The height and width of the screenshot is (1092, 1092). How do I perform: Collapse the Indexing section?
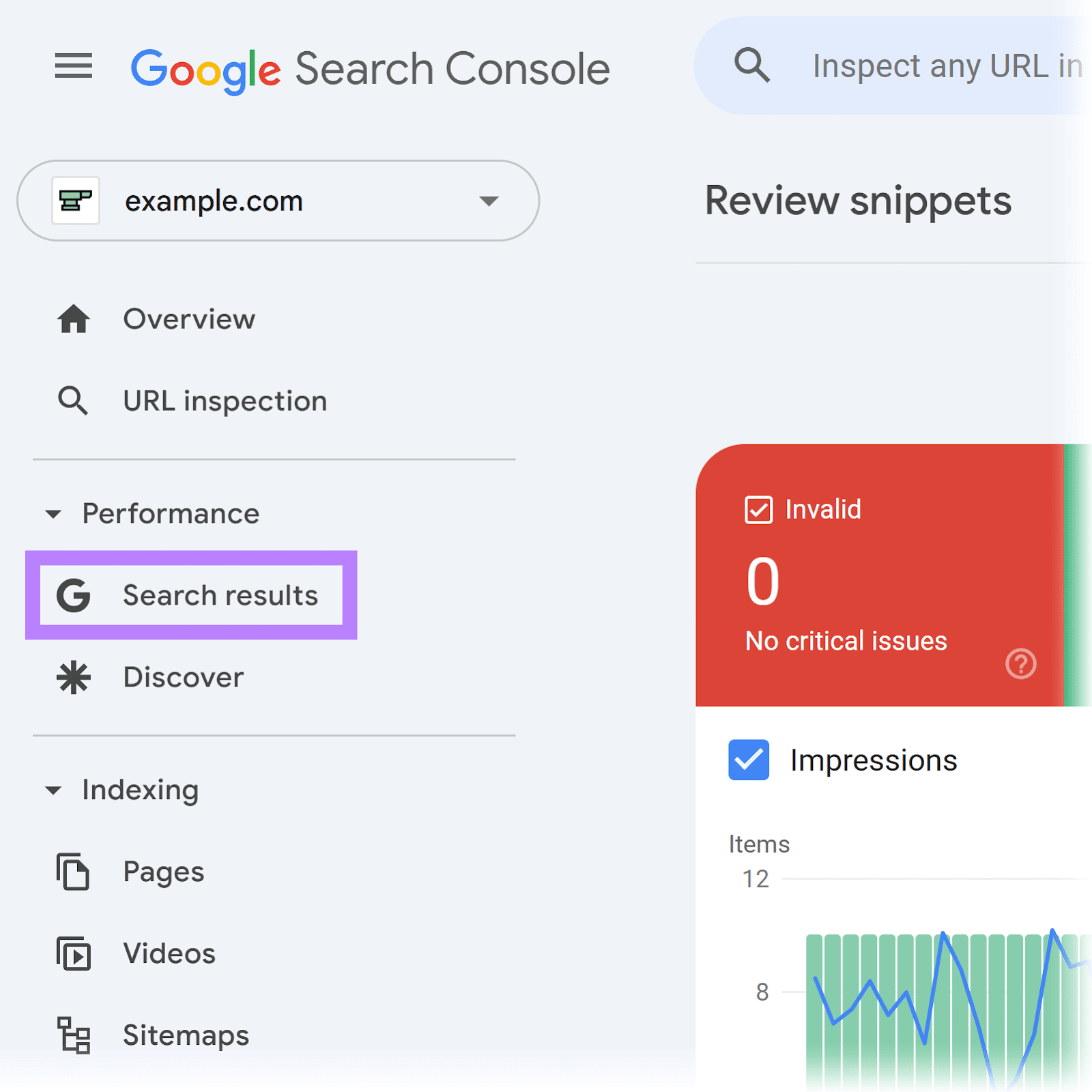[x=54, y=790]
